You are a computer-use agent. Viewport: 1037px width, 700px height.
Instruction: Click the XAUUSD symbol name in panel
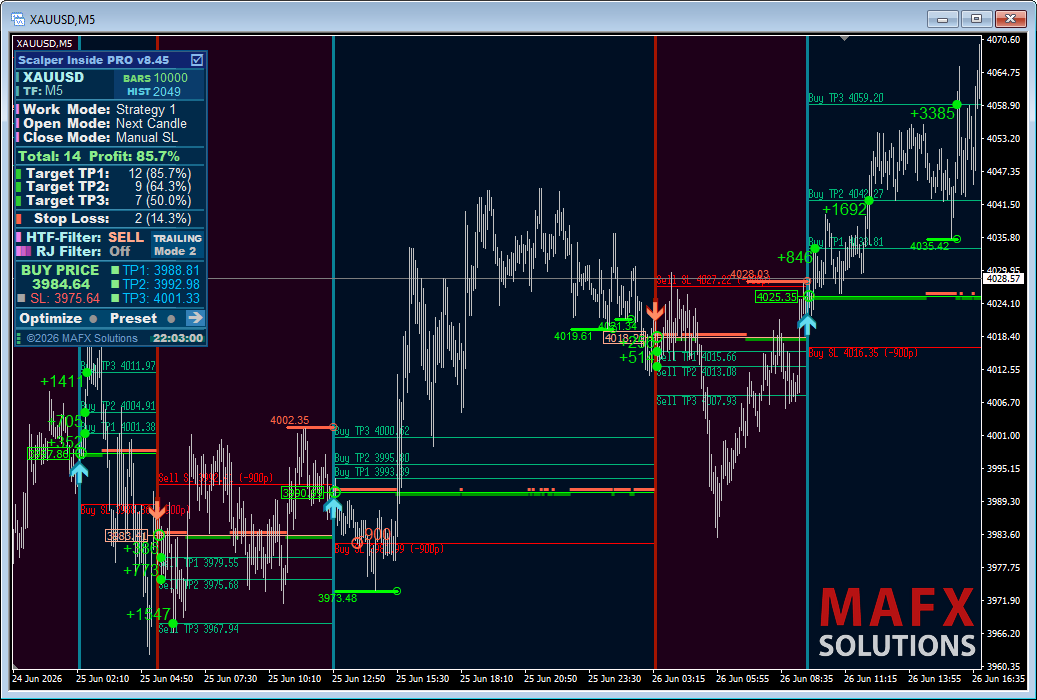(54, 77)
